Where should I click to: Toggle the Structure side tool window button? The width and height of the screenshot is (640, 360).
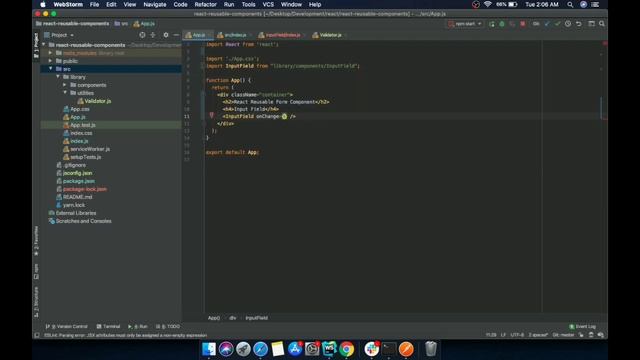(36, 302)
